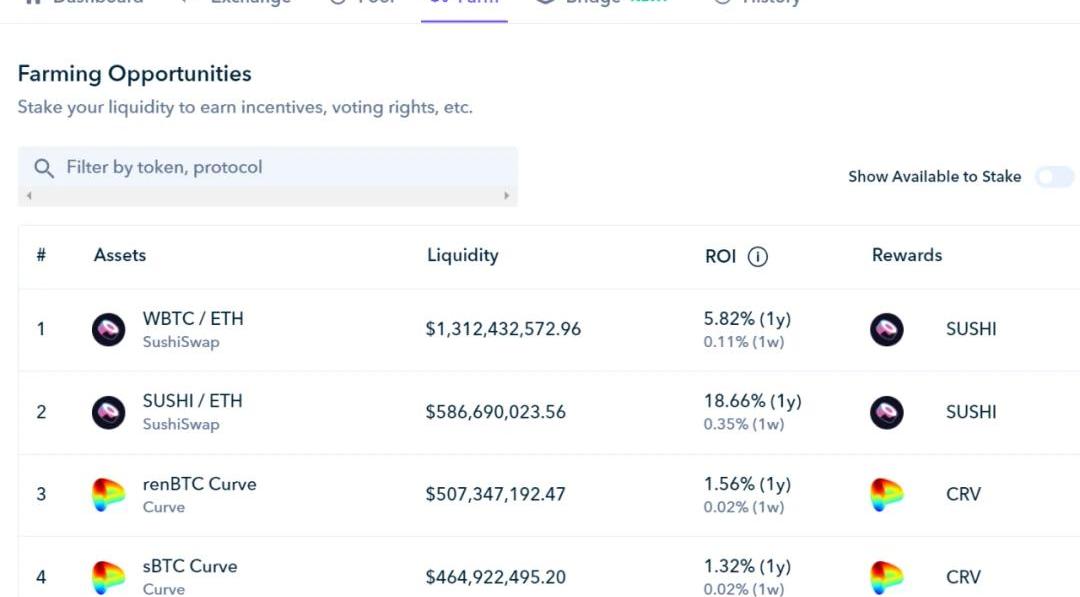Image resolution: width=1080 pixels, height=597 pixels.
Task: Click the Curve icon beside sBTC Curve
Action: coord(109,577)
